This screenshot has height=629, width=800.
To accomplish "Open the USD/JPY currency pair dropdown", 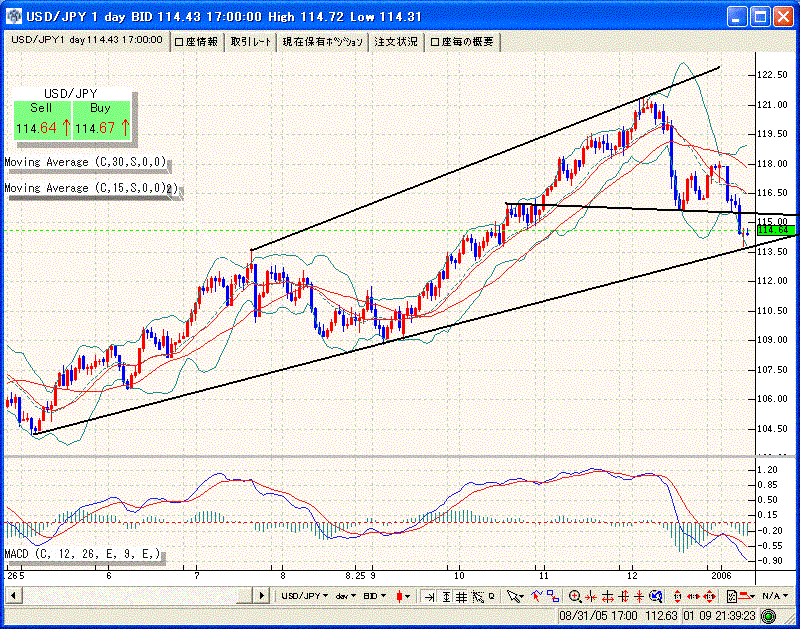I will point(305,596).
